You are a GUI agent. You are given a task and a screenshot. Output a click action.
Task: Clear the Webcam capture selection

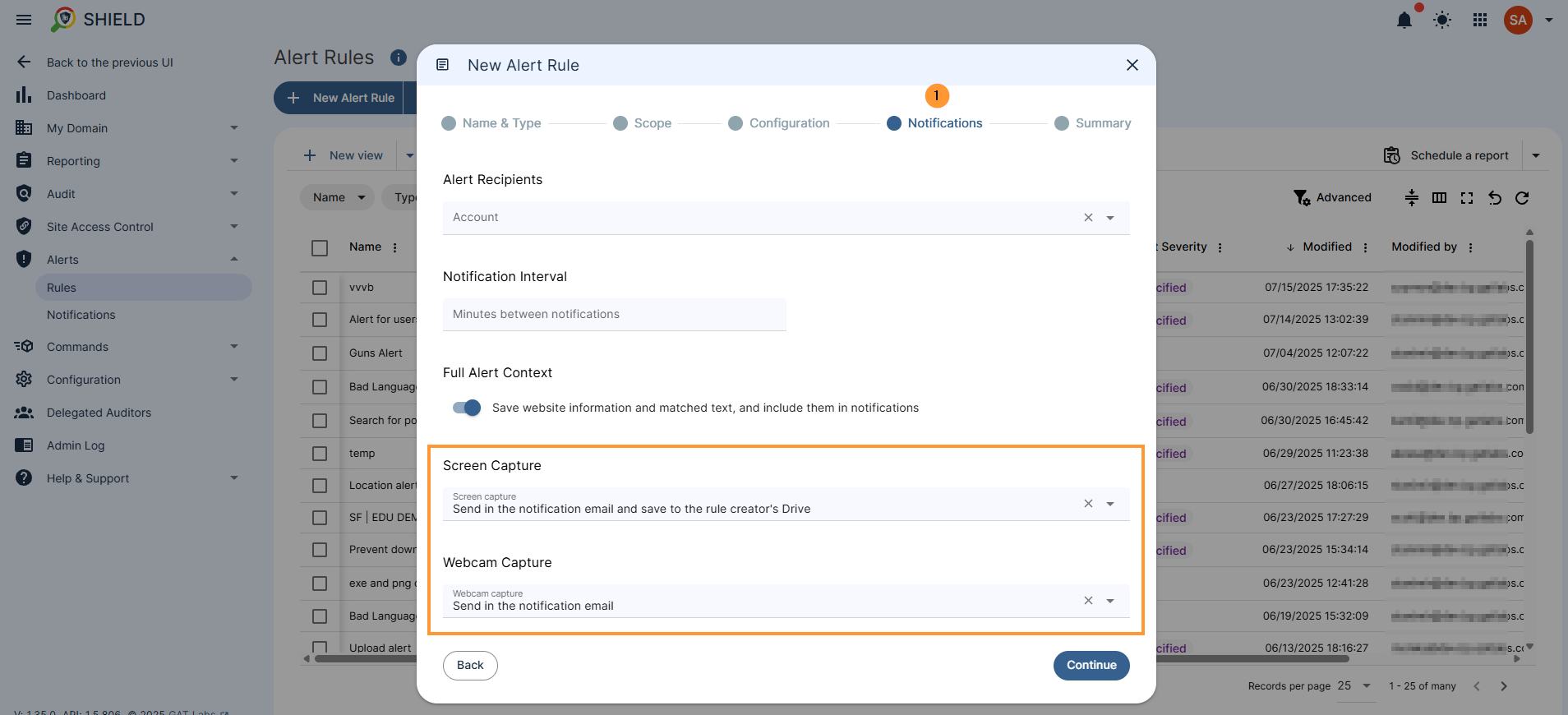tap(1088, 601)
